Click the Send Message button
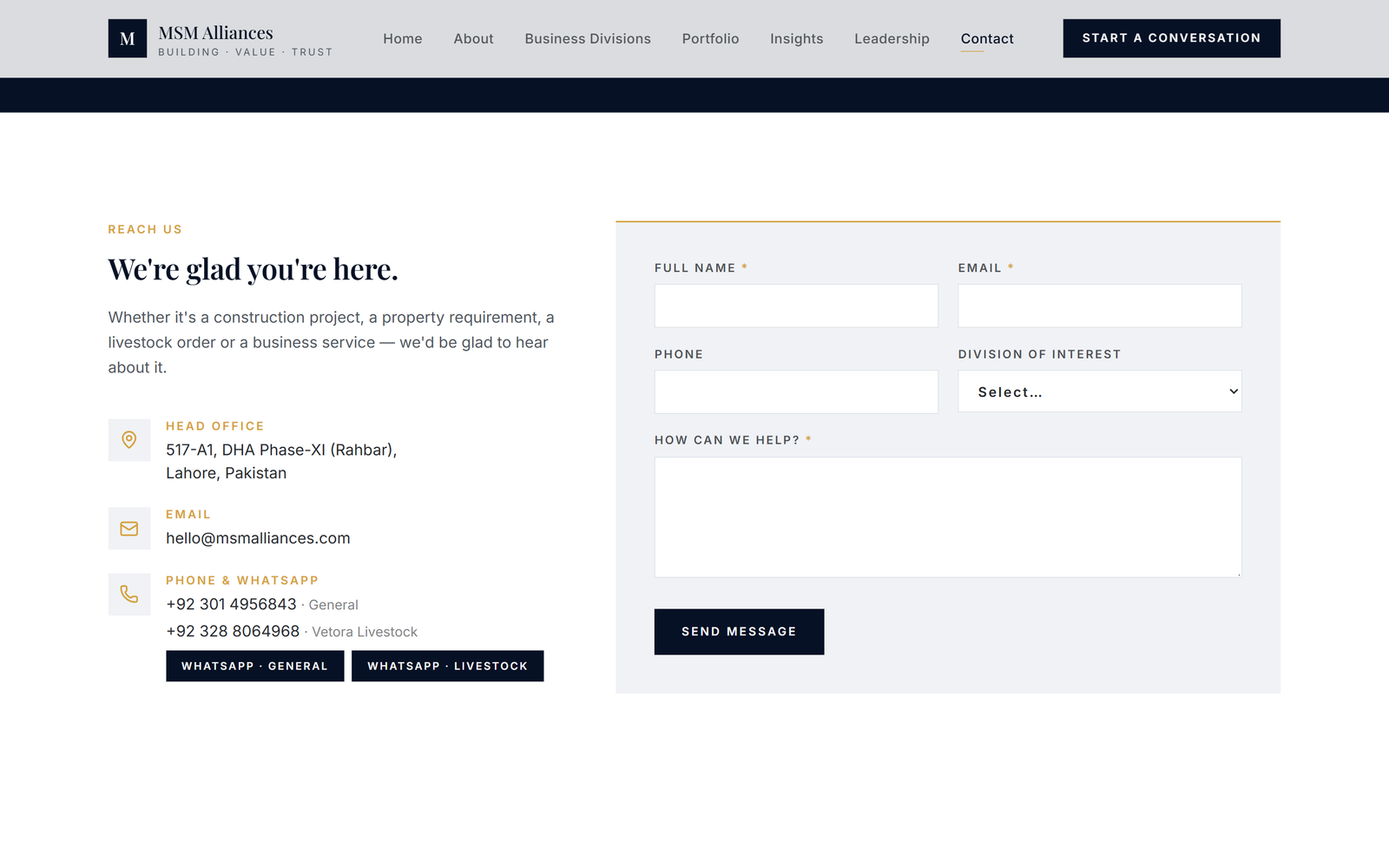Image resolution: width=1389 pixels, height=868 pixels. pos(739,632)
